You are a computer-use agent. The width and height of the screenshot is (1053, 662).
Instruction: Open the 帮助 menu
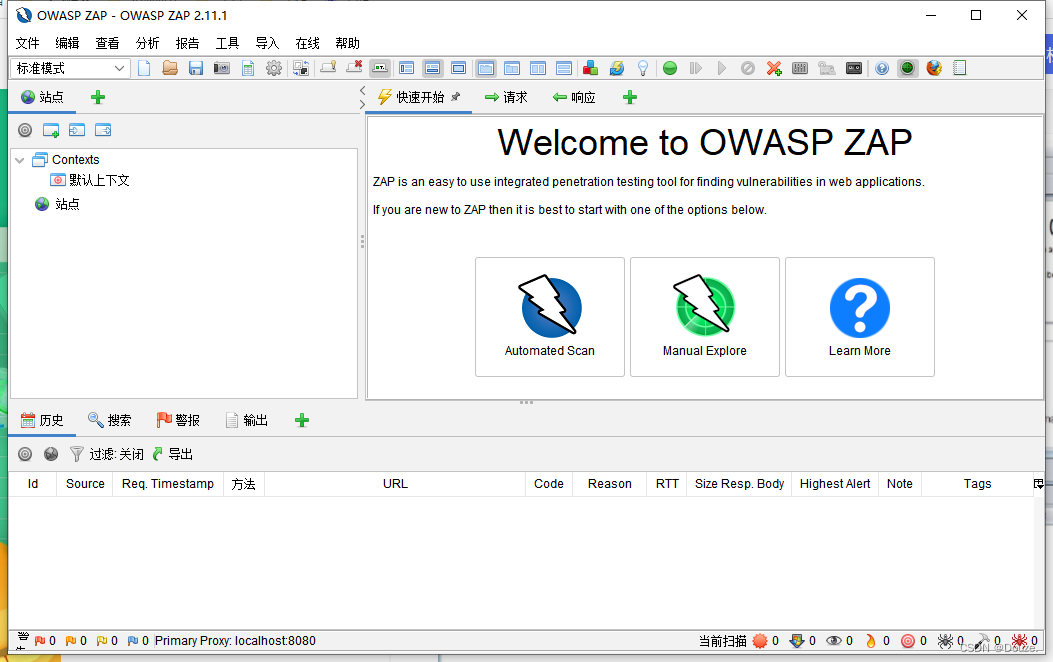coord(347,43)
